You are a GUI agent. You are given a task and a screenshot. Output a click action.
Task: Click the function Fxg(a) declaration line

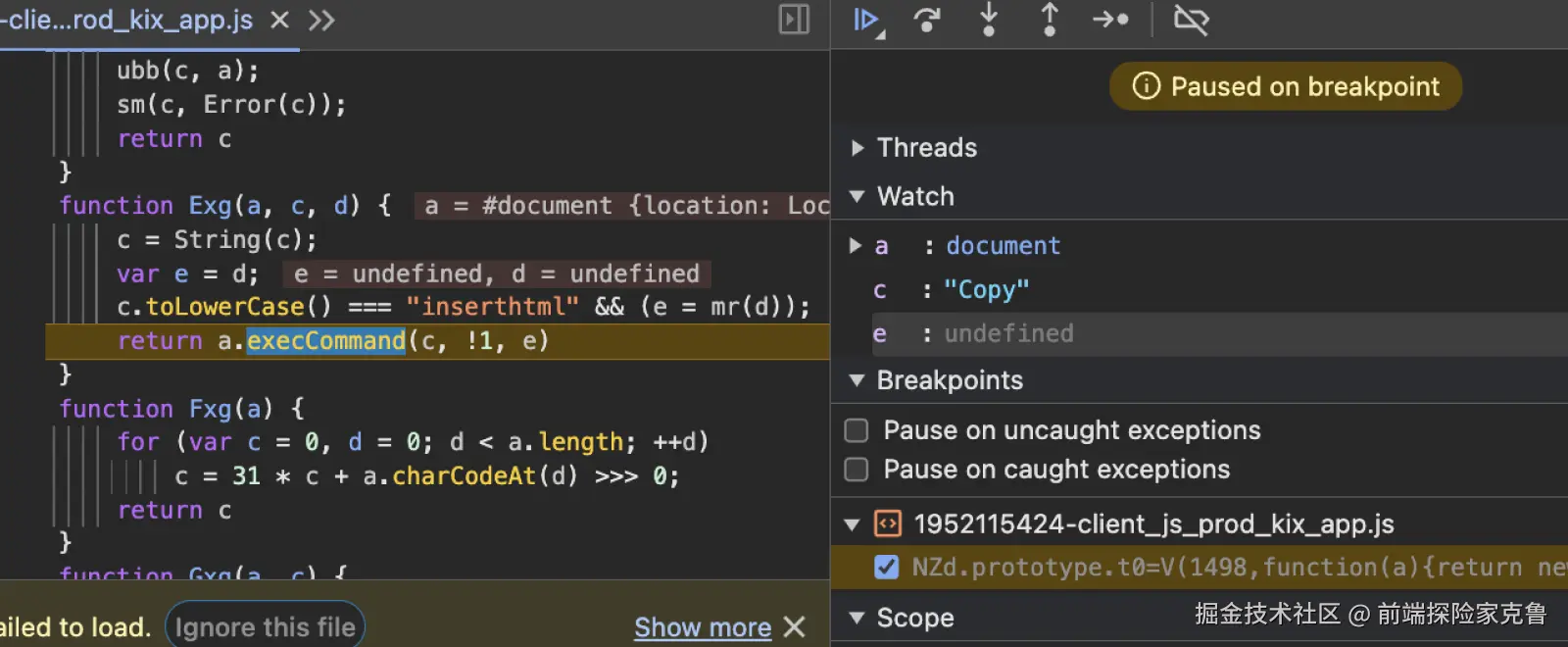[182, 408]
